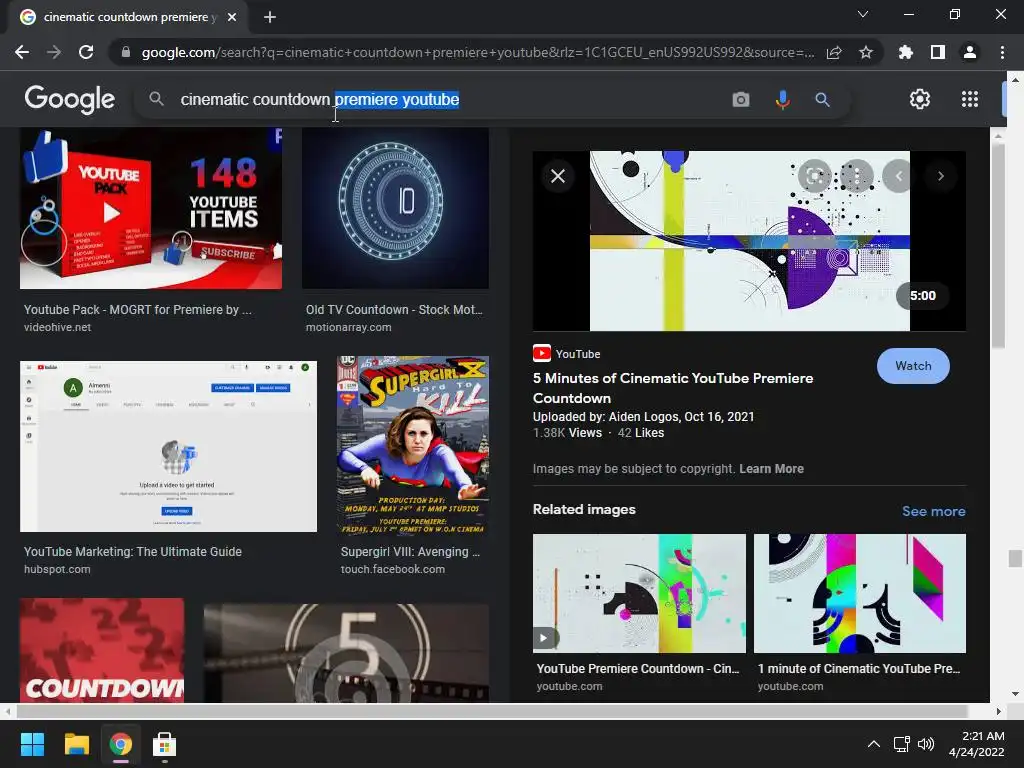
Task: Click the browser forward arrow
Action: click(x=54, y=52)
